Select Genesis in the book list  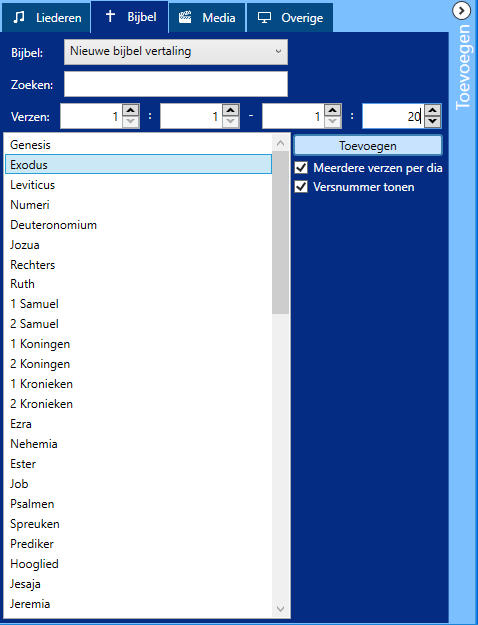pos(138,145)
